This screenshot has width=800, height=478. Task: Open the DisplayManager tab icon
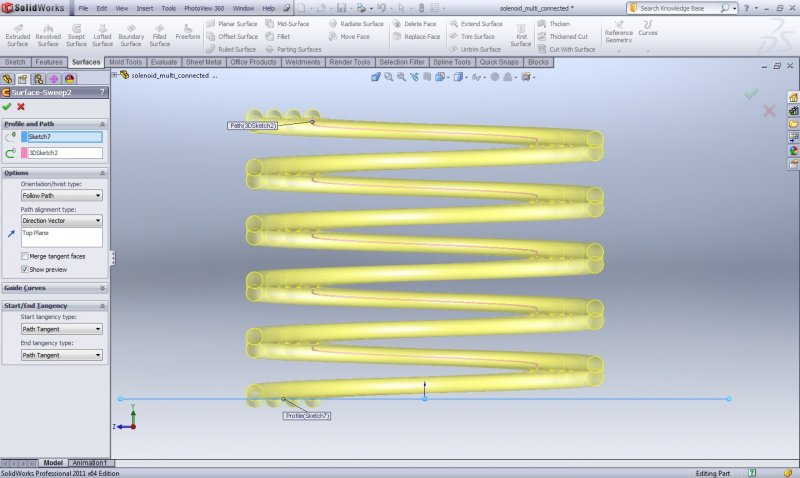pyautogui.click(x=69, y=79)
